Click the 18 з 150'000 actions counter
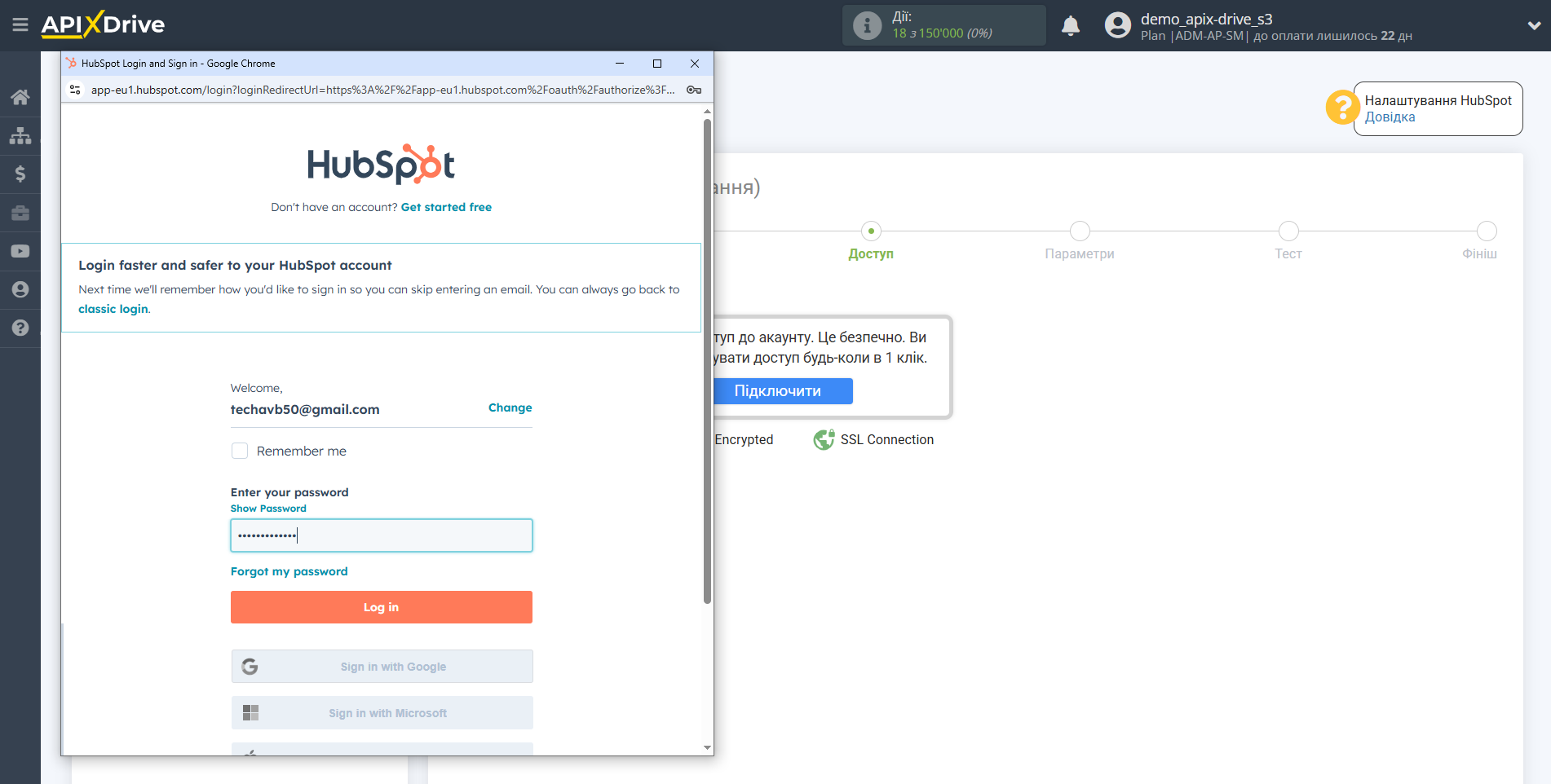1551x784 pixels. tap(942, 33)
